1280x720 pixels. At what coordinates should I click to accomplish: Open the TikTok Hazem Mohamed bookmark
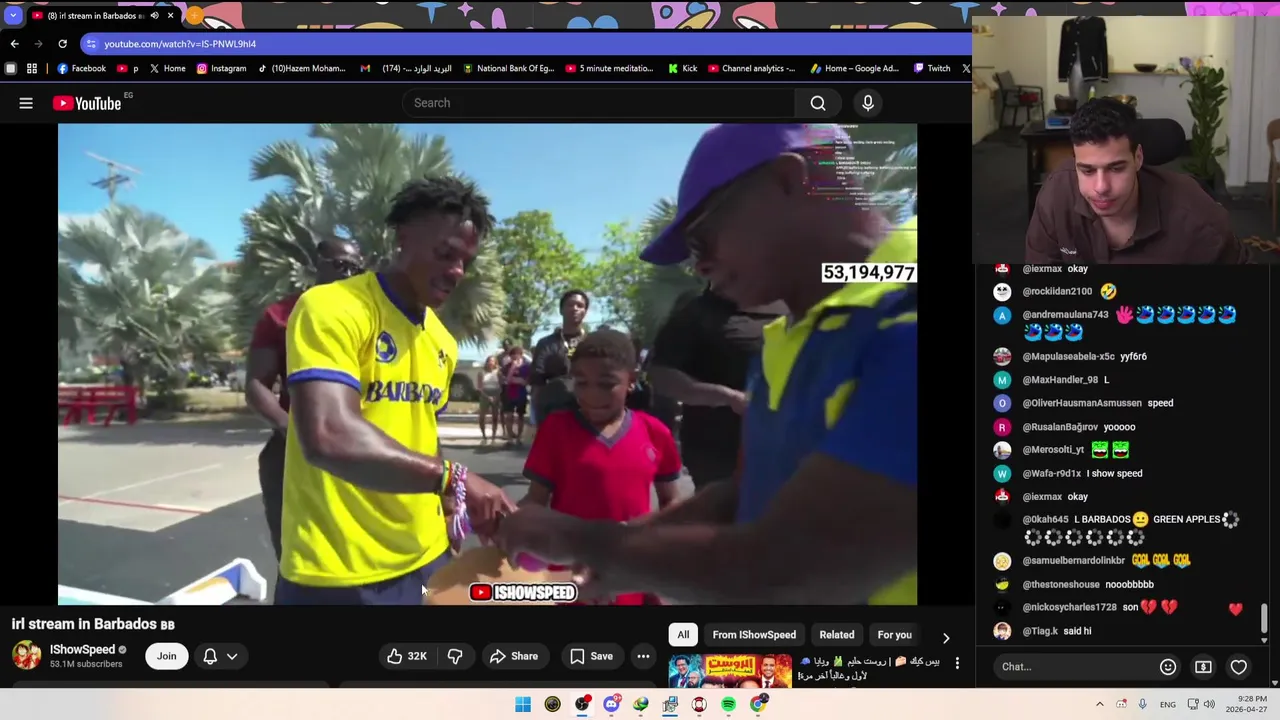point(301,68)
